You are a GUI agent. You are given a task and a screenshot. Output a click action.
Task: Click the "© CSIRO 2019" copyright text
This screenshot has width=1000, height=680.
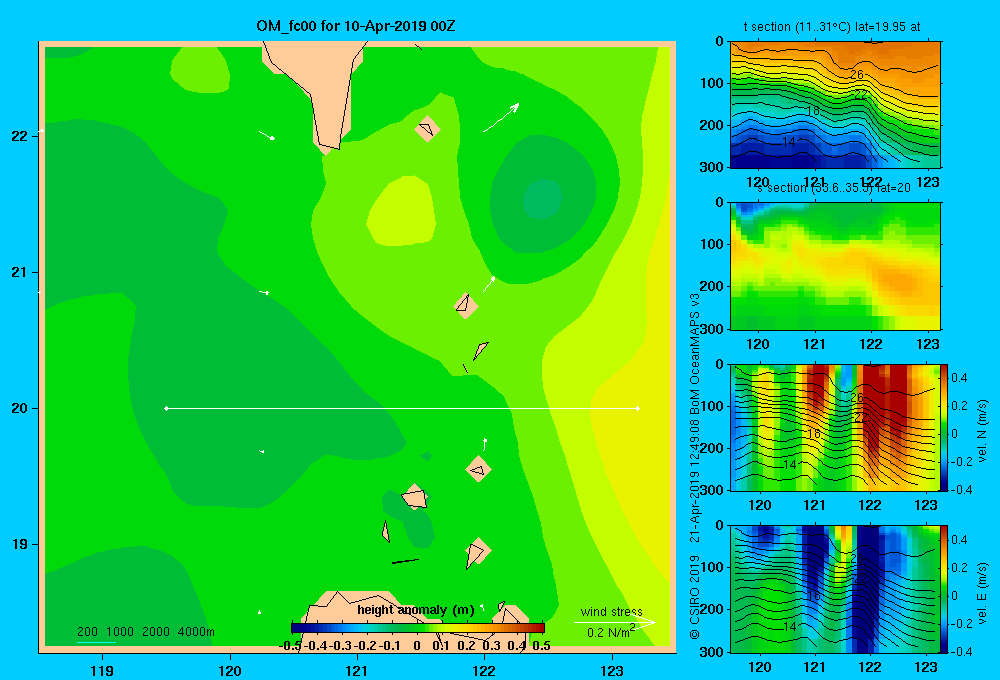pos(695,597)
